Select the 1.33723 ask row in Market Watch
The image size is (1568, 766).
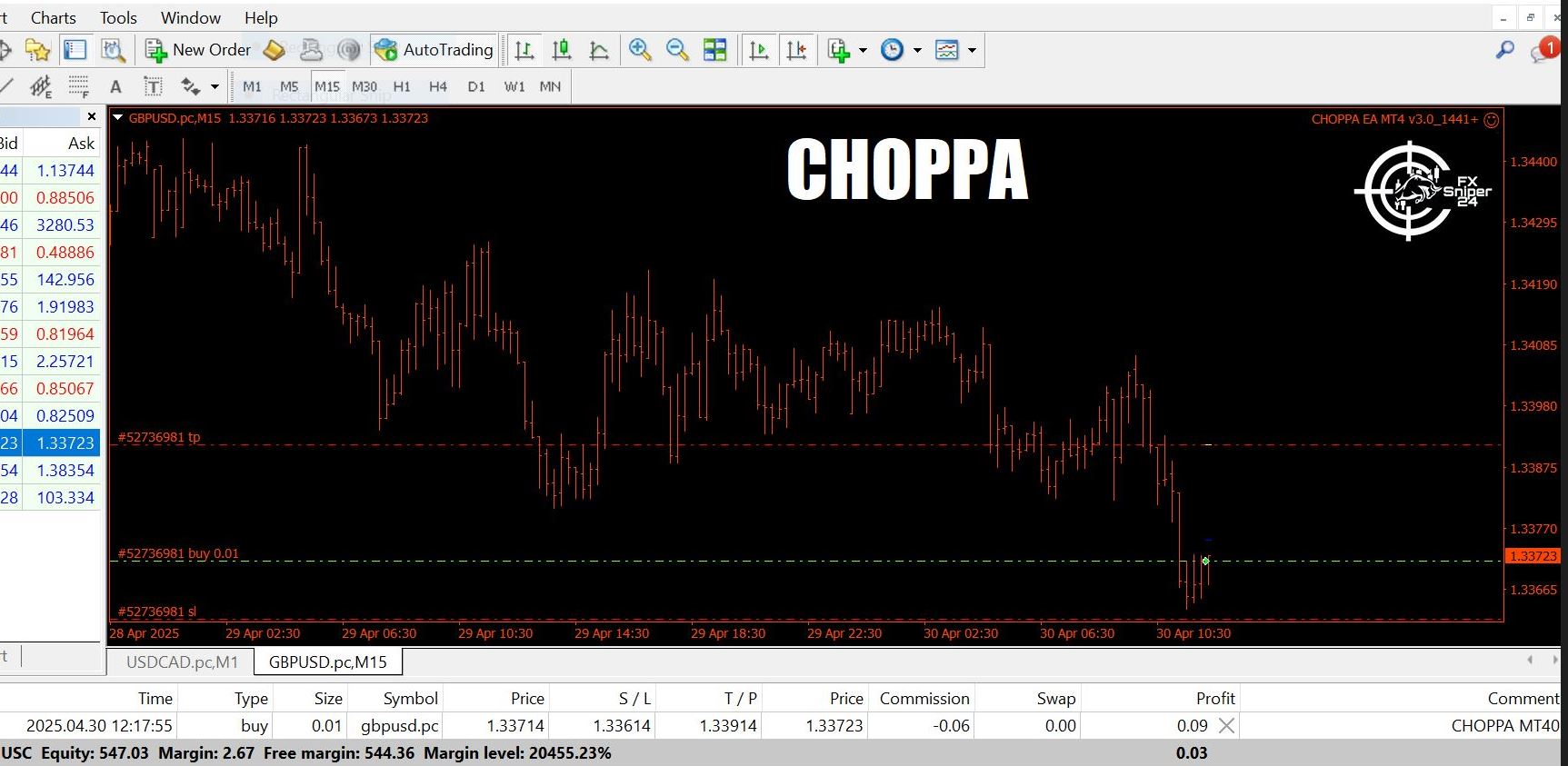pyautogui.click(x=65, y=443)
